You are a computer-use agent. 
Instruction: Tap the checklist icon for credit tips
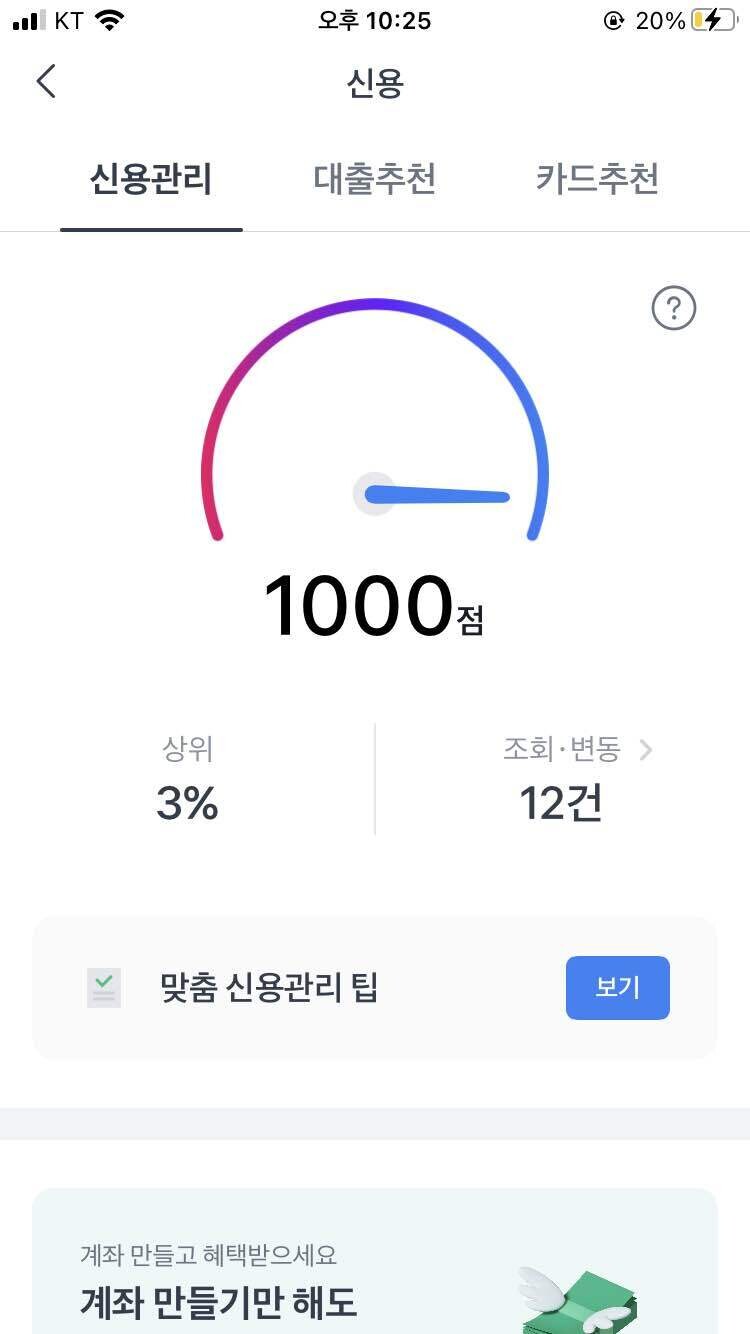(x=104, y=988)
